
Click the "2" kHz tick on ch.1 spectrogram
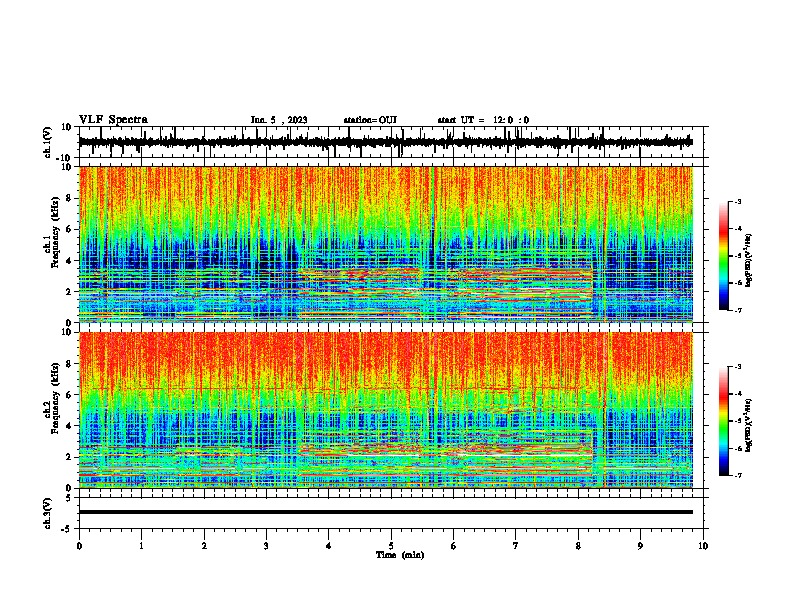pos(70,292)
